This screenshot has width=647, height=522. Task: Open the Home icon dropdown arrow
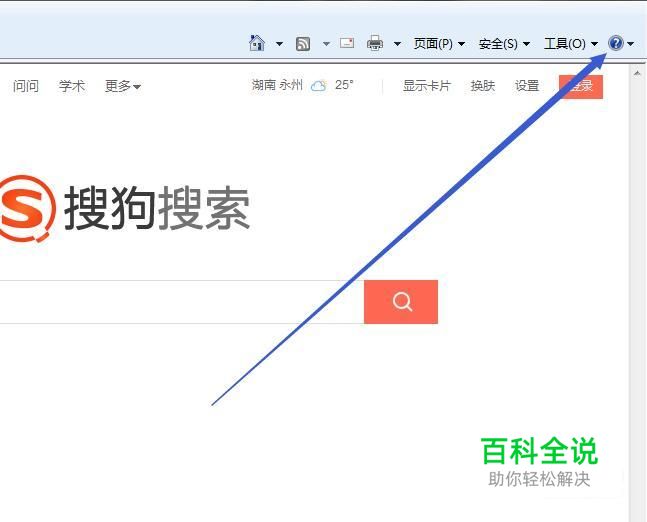coord(279,43)
